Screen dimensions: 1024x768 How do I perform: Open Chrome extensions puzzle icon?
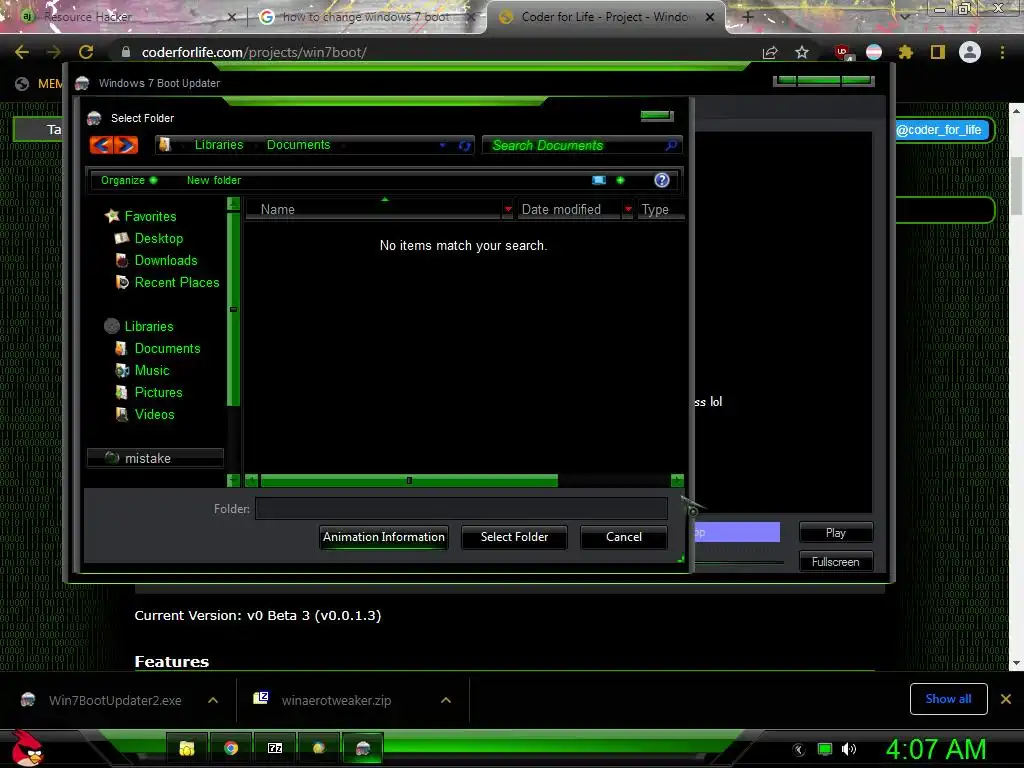pyautogui.click(x=905, y=52)
